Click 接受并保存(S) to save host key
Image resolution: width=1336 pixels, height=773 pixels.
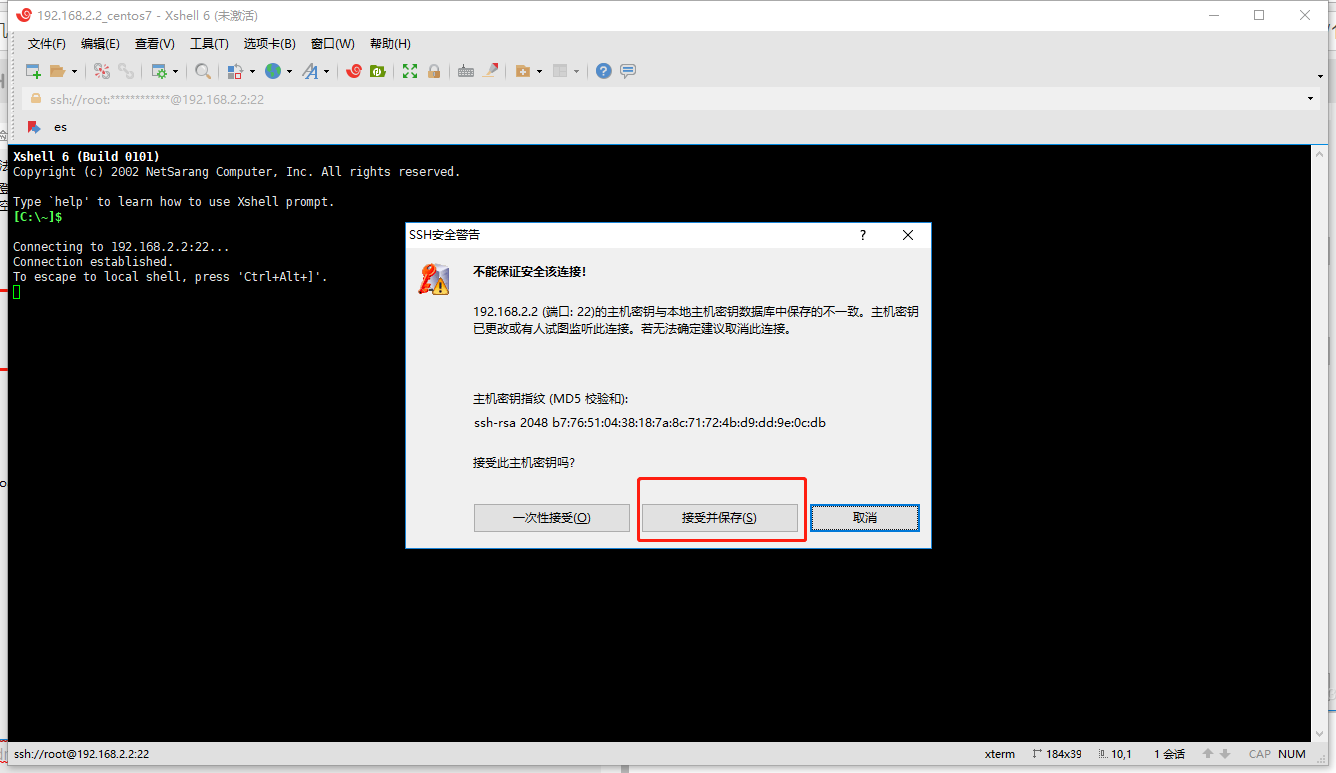tap(721, 517)
